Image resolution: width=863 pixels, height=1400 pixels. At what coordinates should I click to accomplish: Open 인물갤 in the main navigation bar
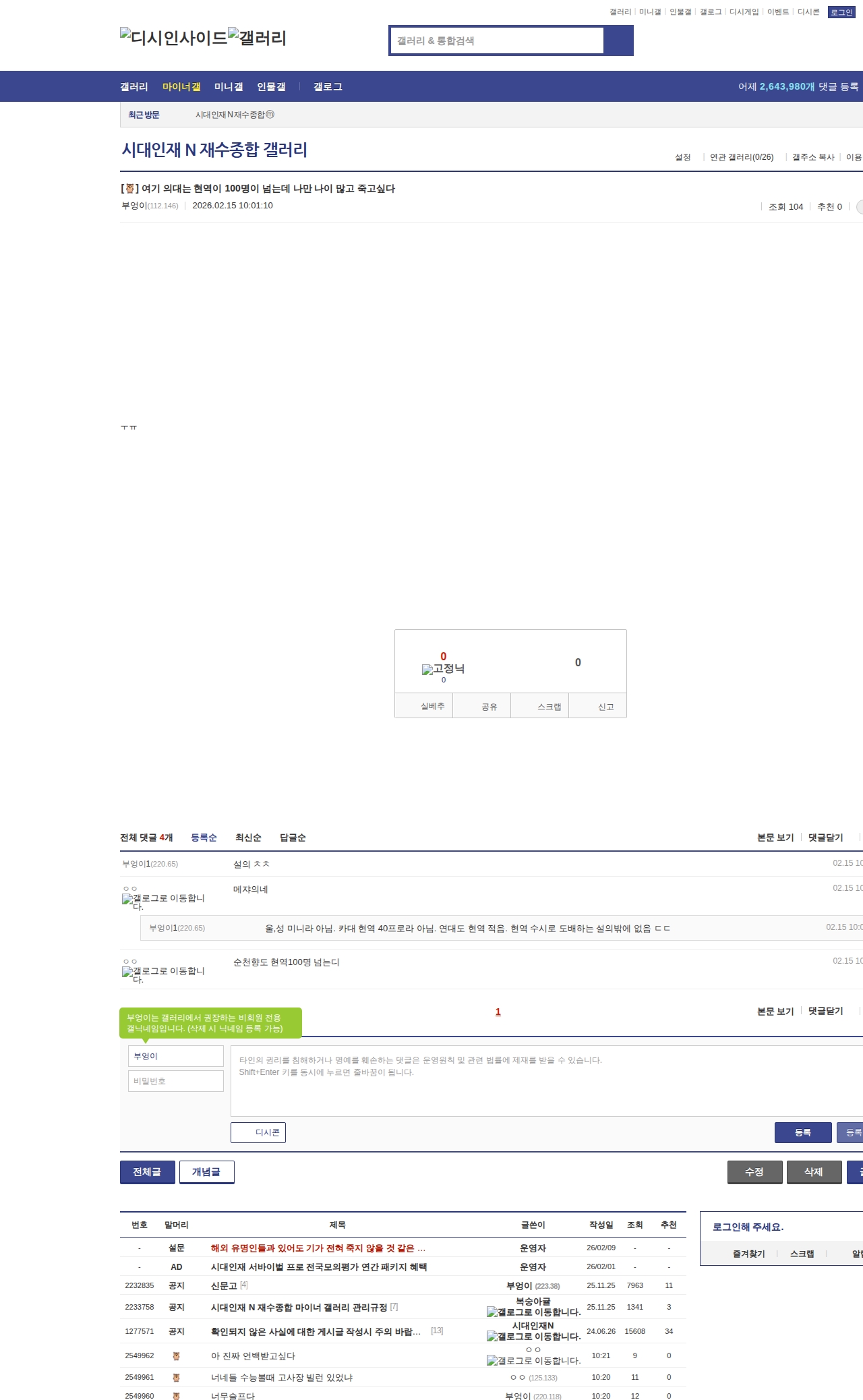click(x=271, y=86)
